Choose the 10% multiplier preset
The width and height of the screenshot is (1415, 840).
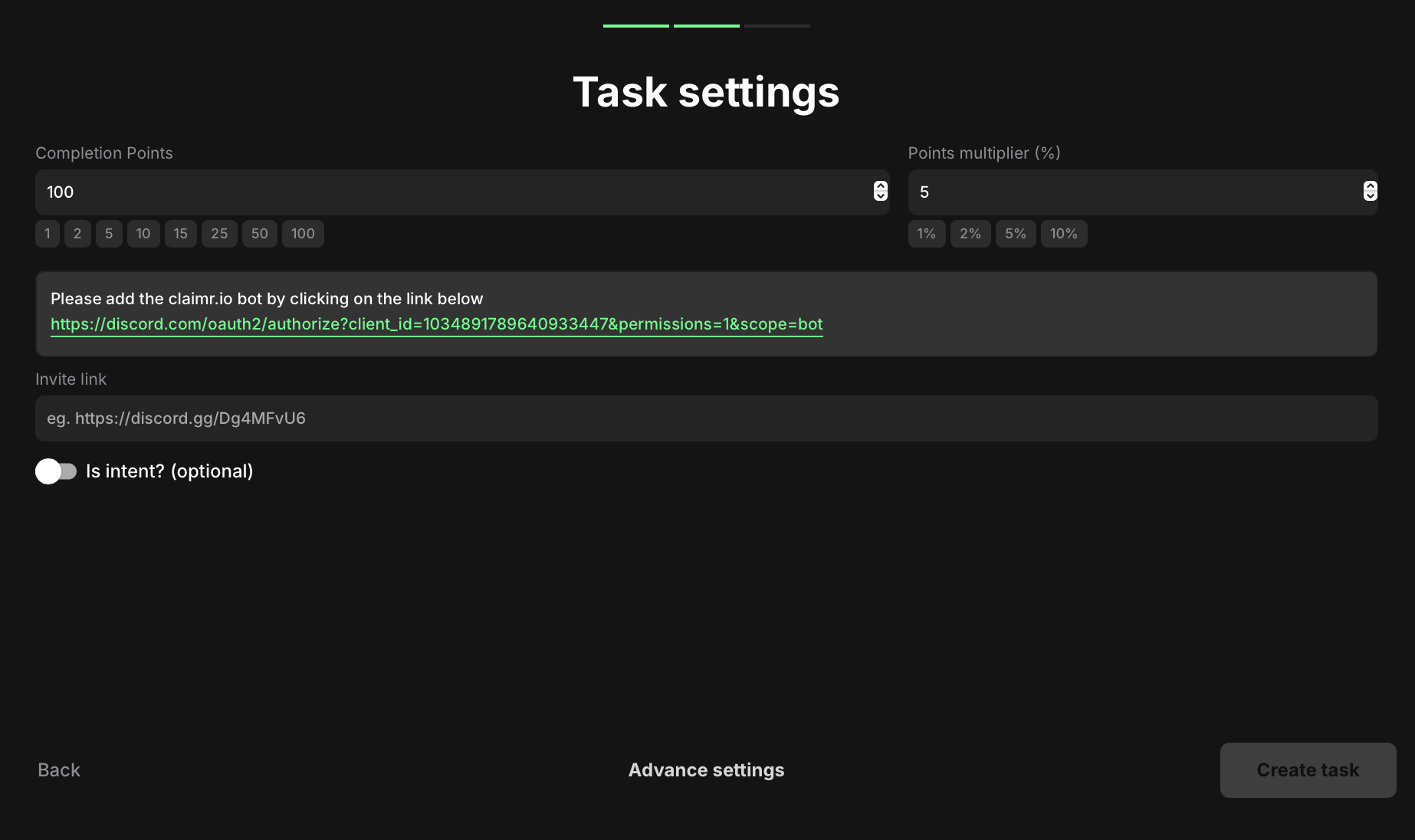[x=1064, y=234]
